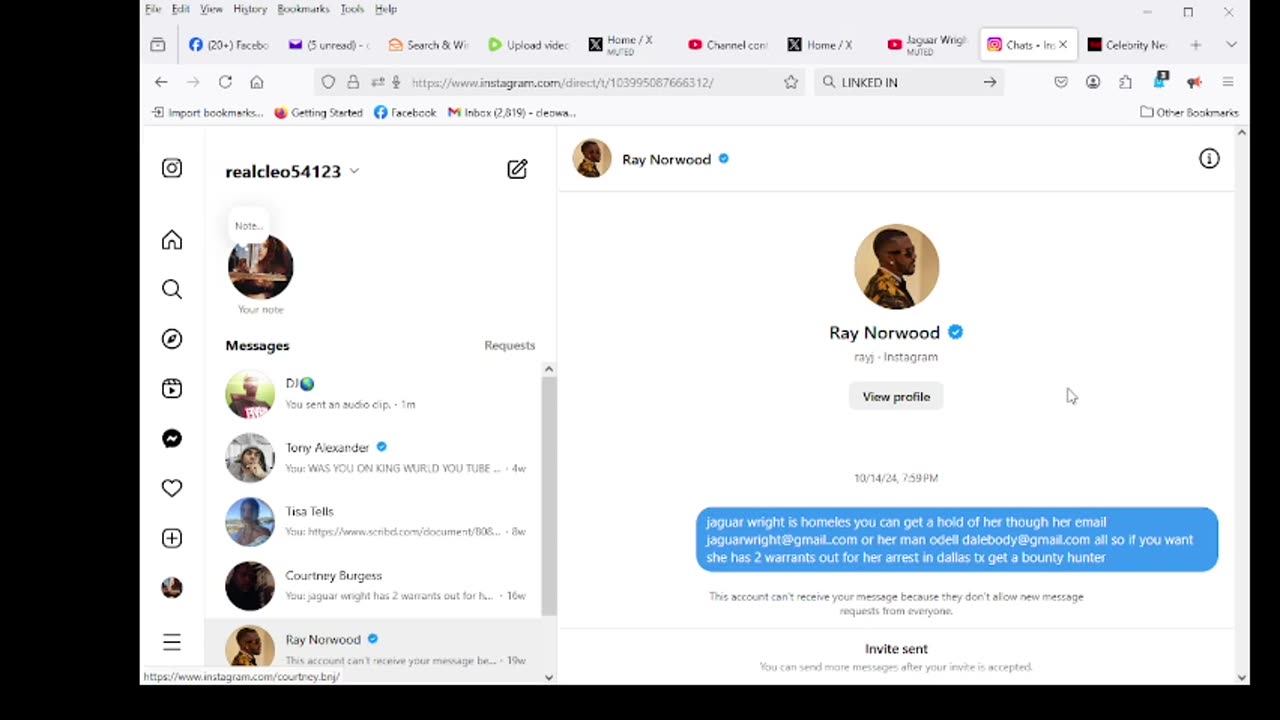Open the Tools menu

[352, 9]
